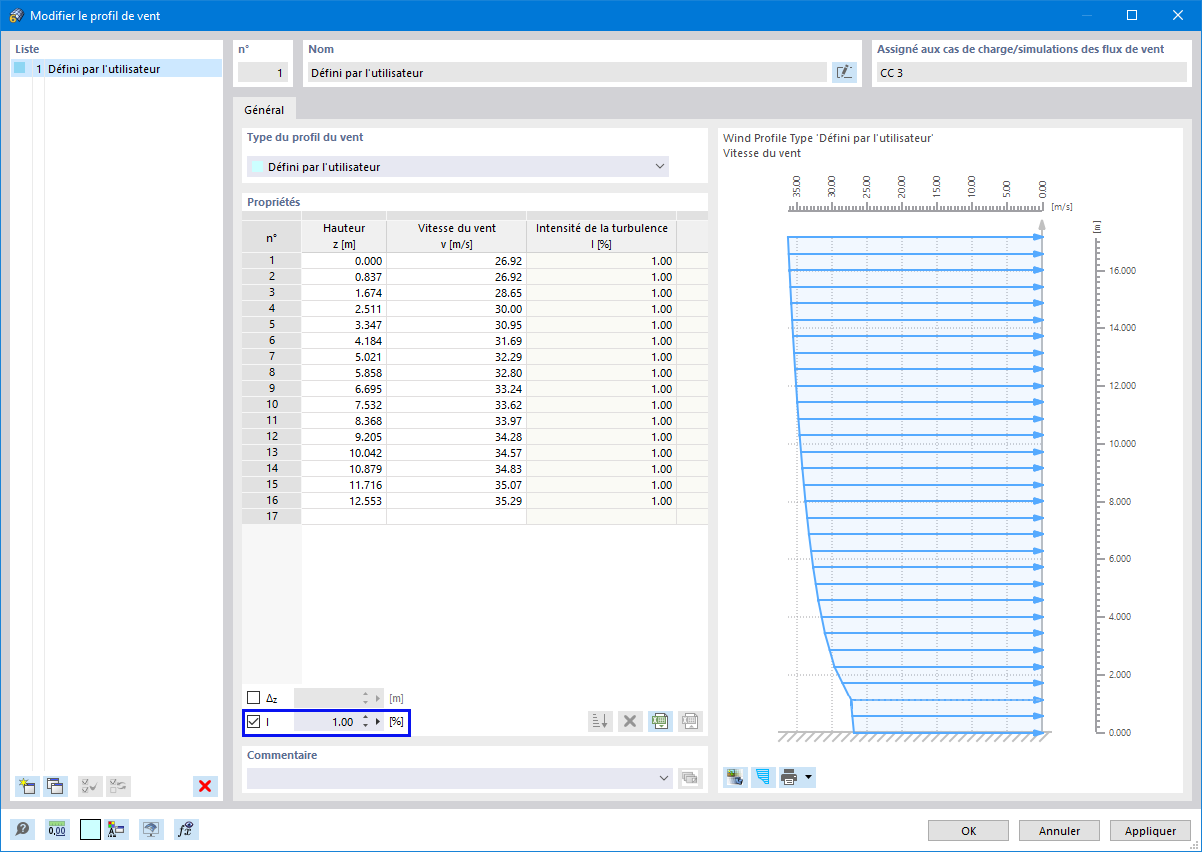This screenshot has height=852, width=1202.
Task: Click height cell 5.021 in row 7
Action: click(344, 356)
